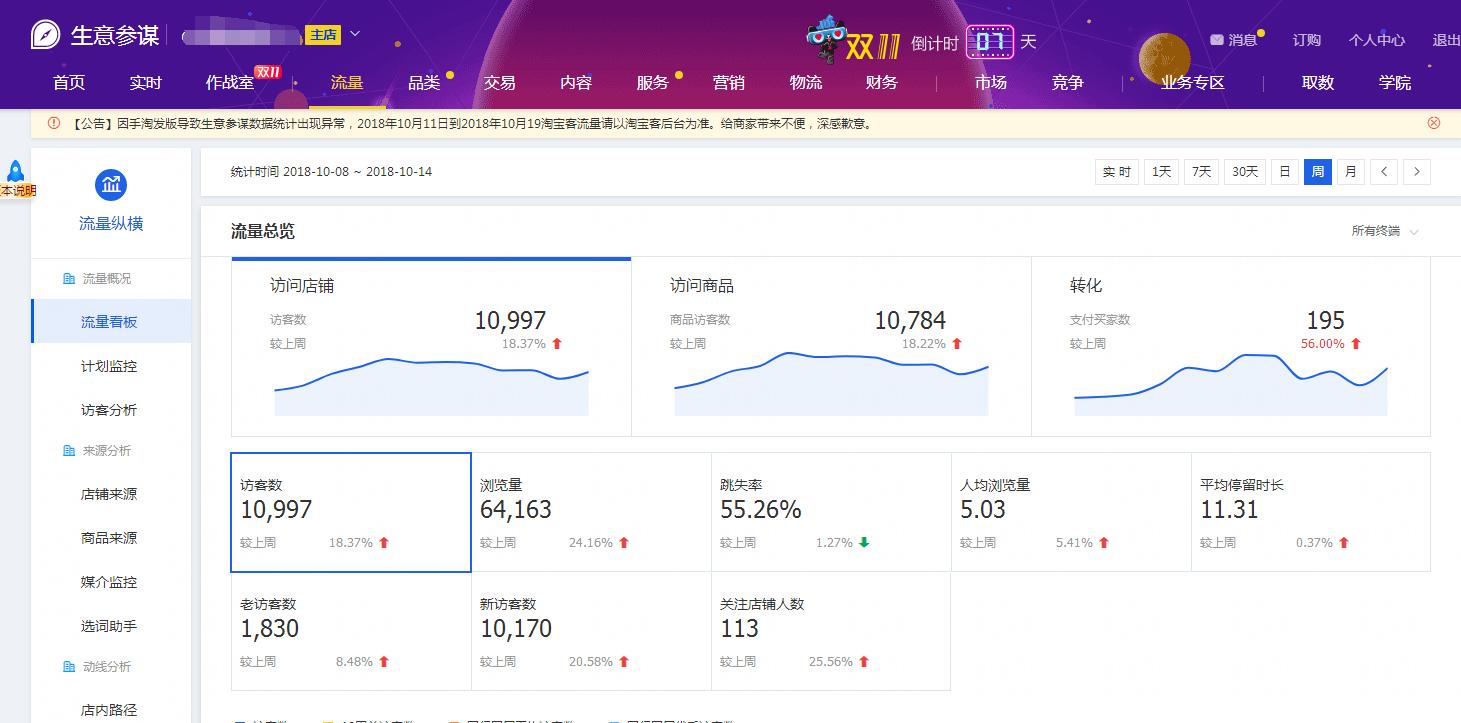Image resolution: width=1461 pixels, height=723 pixels.
Task: Click the 退出 logout link
Action: click(1446, 40)
